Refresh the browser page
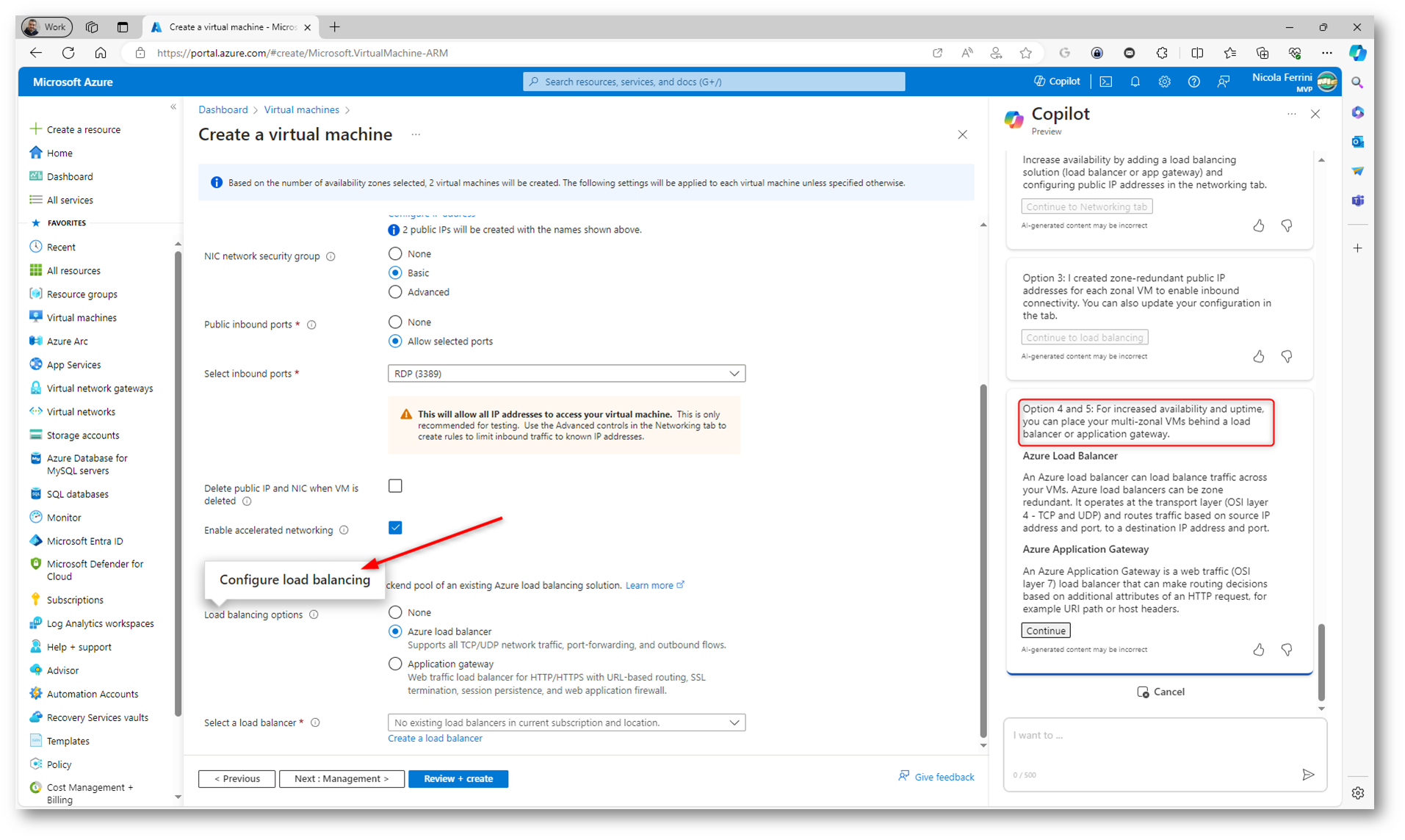Viewport: 1405px width, 840px height. click(68, 53)
